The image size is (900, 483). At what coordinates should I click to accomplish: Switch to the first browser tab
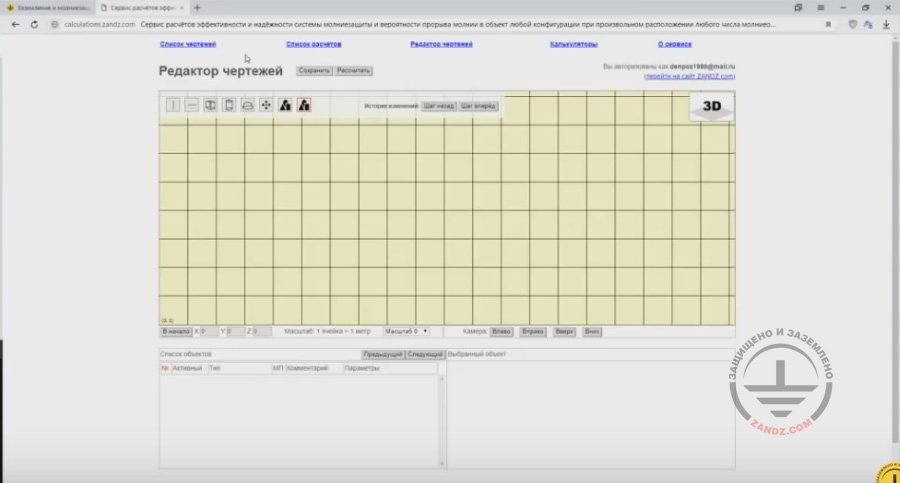(x=47, y=7)
